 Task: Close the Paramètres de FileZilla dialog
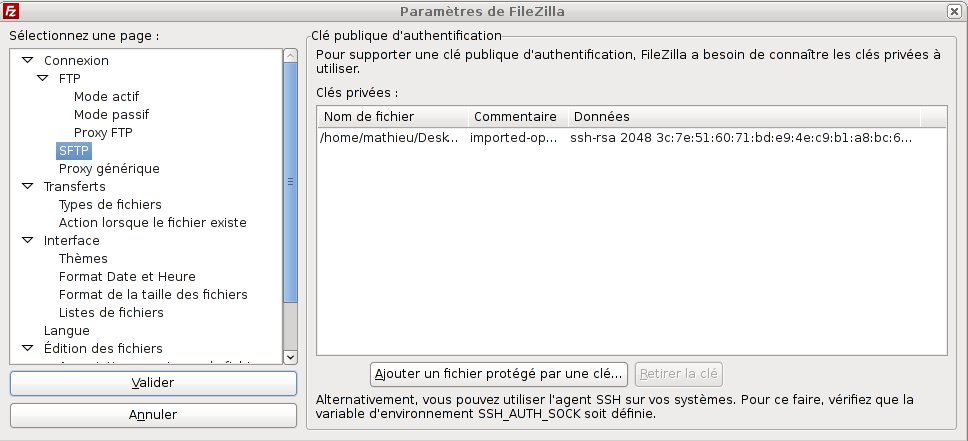tap(954, 11)
